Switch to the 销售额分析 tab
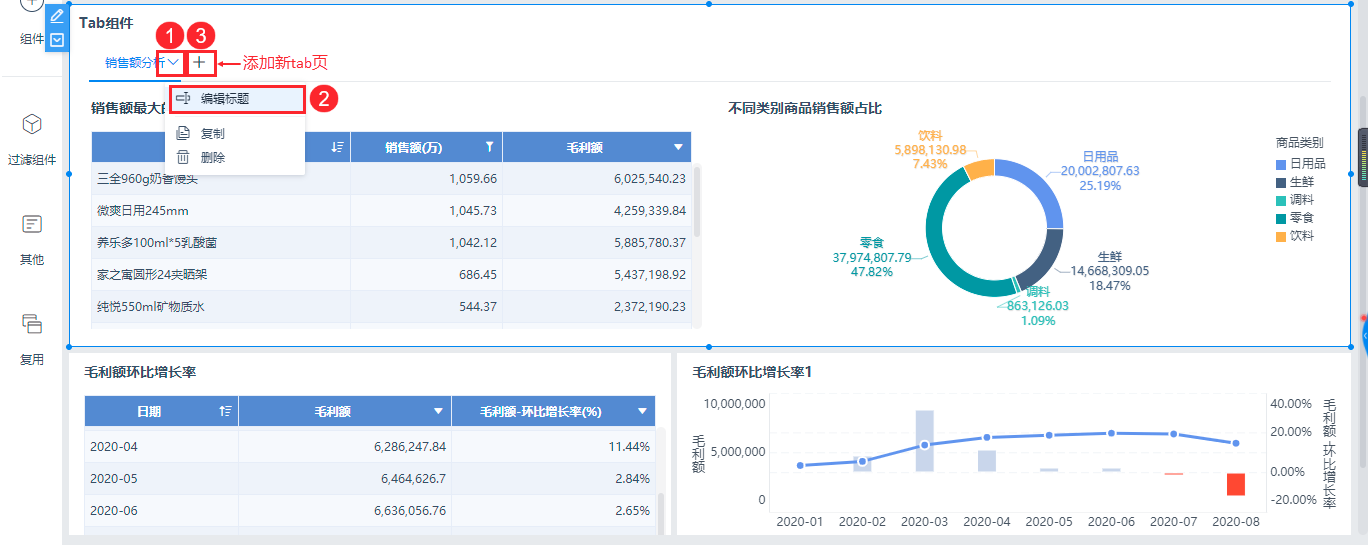The height and width of the screenshot is (545, 1368). coord(135,62)
